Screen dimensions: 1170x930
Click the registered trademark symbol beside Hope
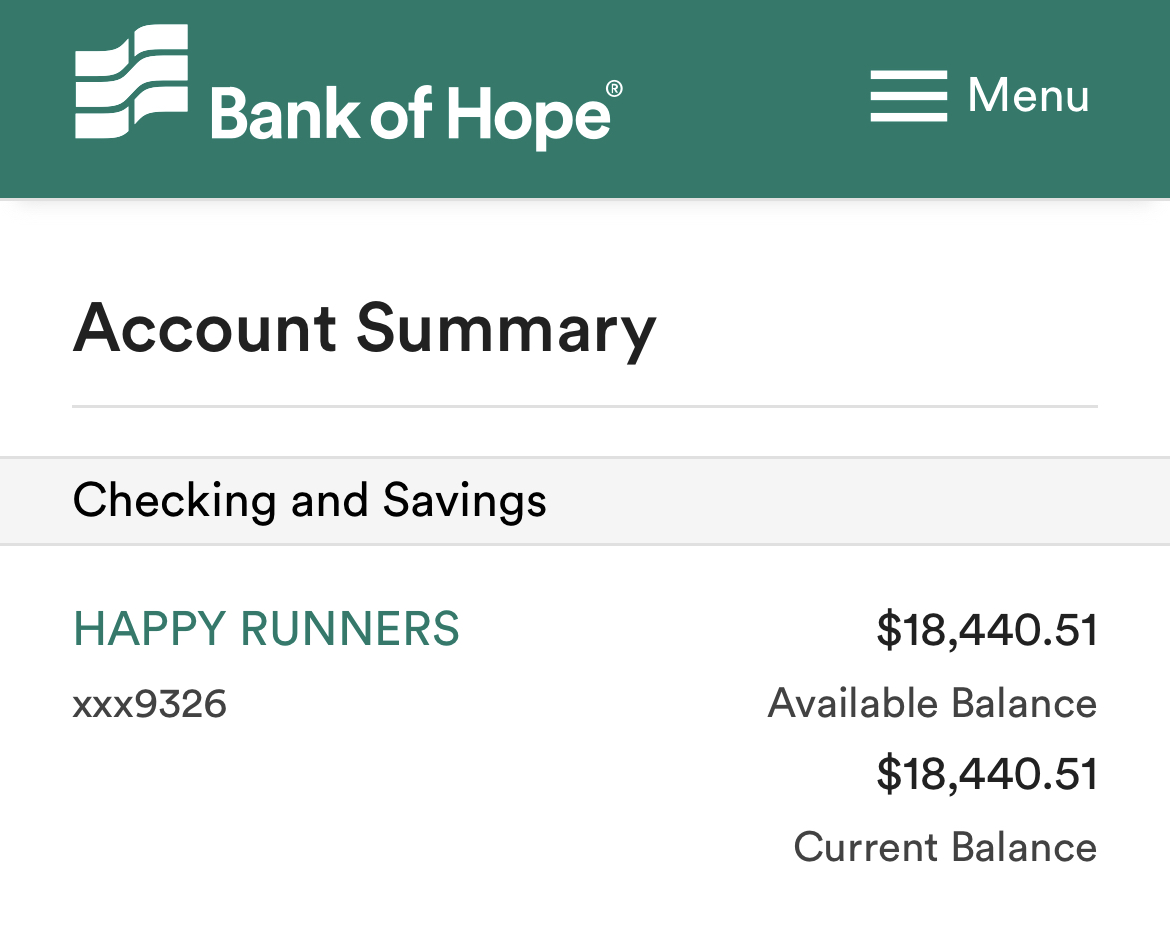(x=614, y=89)
